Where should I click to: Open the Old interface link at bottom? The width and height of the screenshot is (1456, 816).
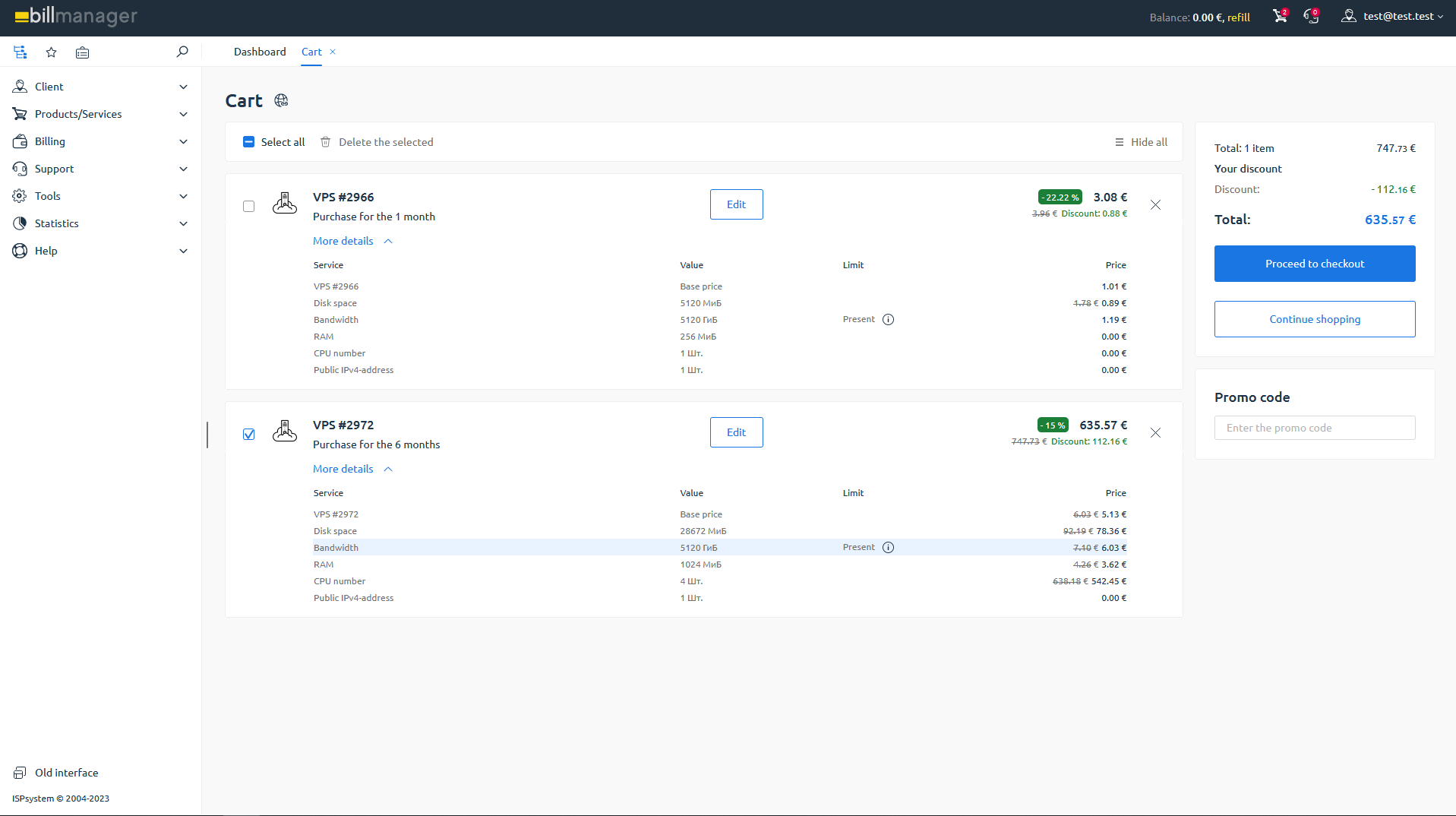tap(66, 772)
